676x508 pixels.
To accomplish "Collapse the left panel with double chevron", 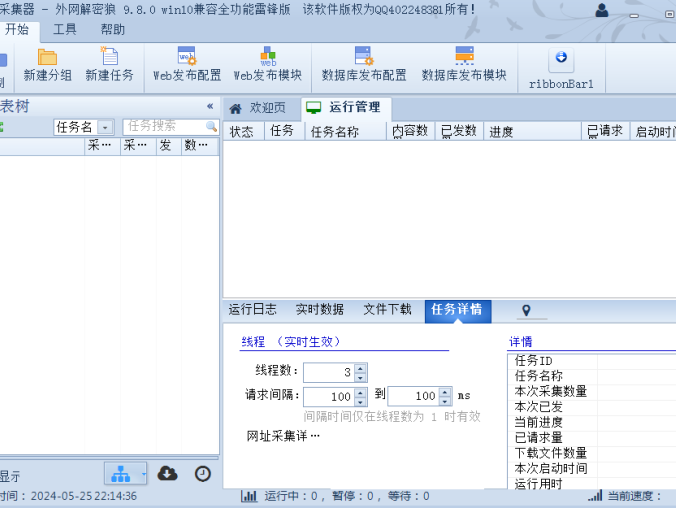I will click(x=210, y=106).
